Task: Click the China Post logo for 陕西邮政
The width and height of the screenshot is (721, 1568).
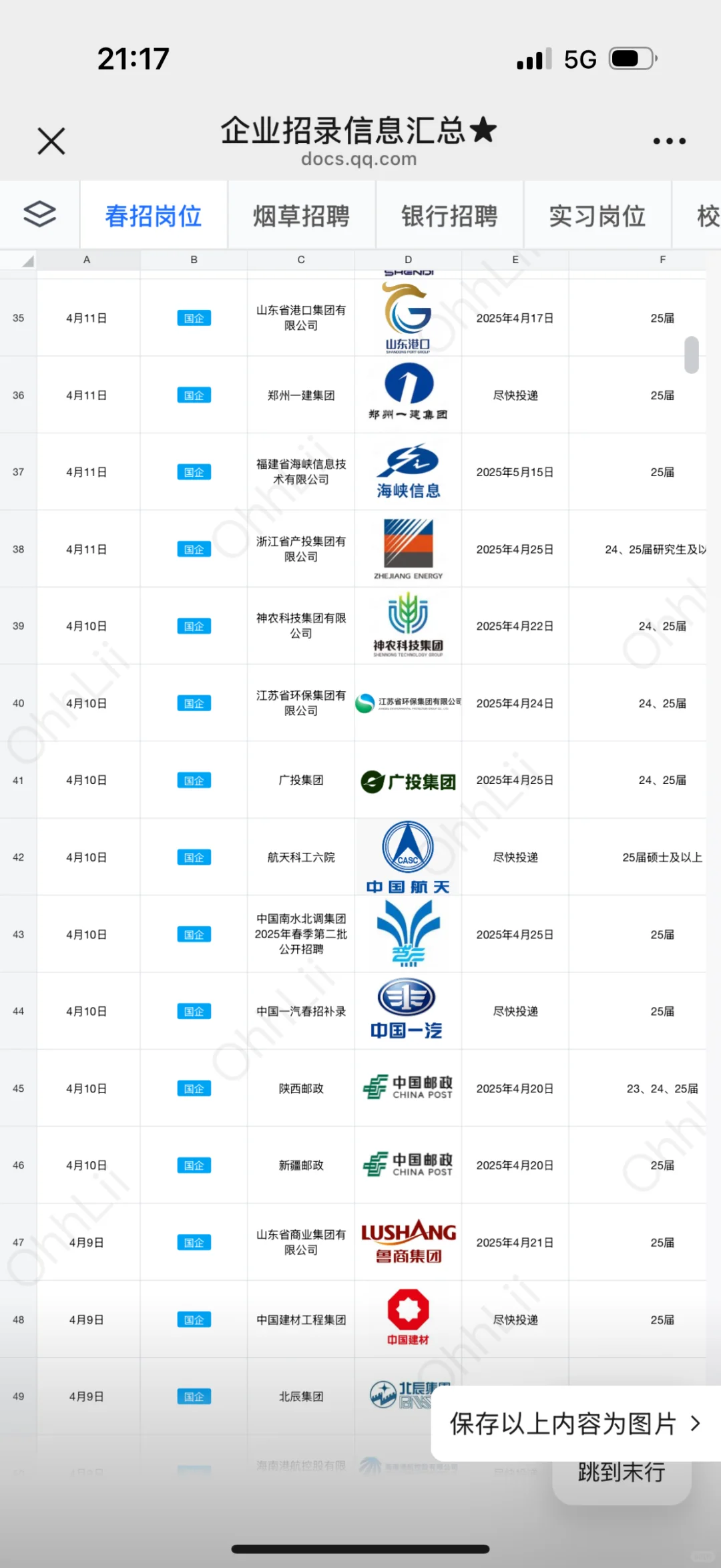Action: point(408,1087)
